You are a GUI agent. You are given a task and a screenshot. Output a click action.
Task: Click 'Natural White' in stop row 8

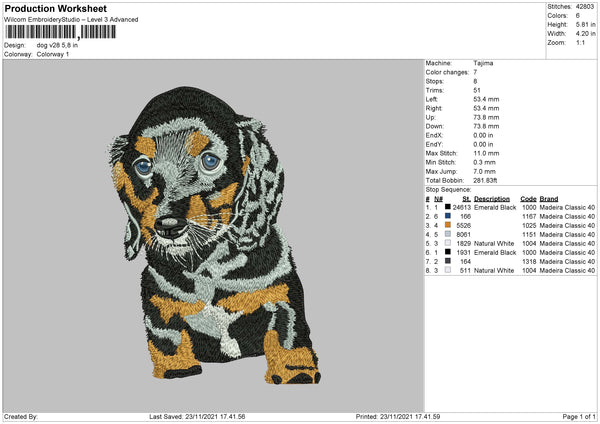(494, 271)
